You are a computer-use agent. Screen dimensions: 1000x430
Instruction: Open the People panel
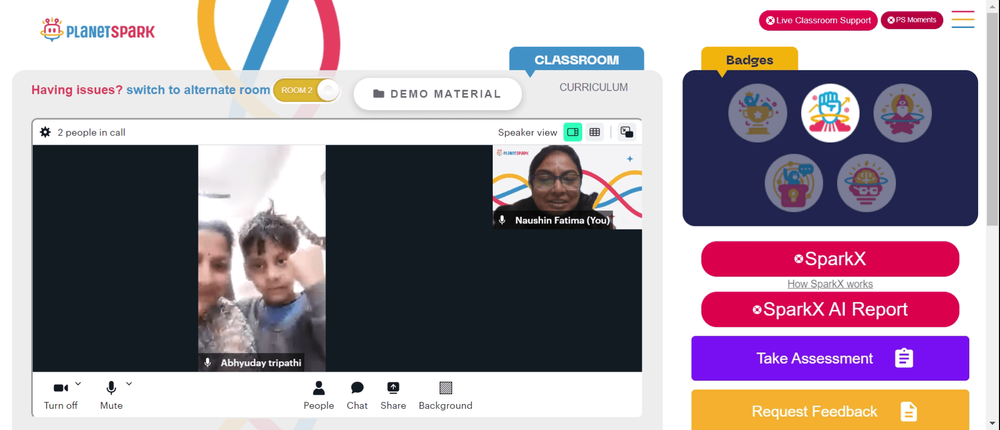(318, 396)
